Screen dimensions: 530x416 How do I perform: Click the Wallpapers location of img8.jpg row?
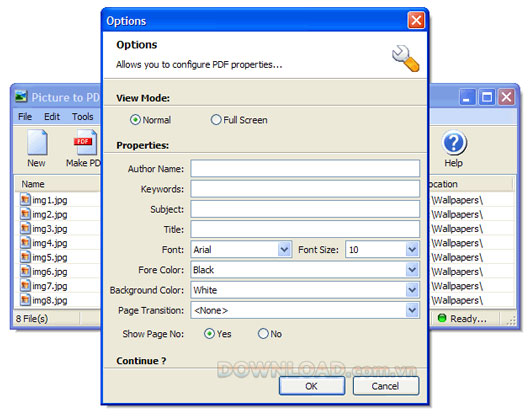tap(457, 300)
